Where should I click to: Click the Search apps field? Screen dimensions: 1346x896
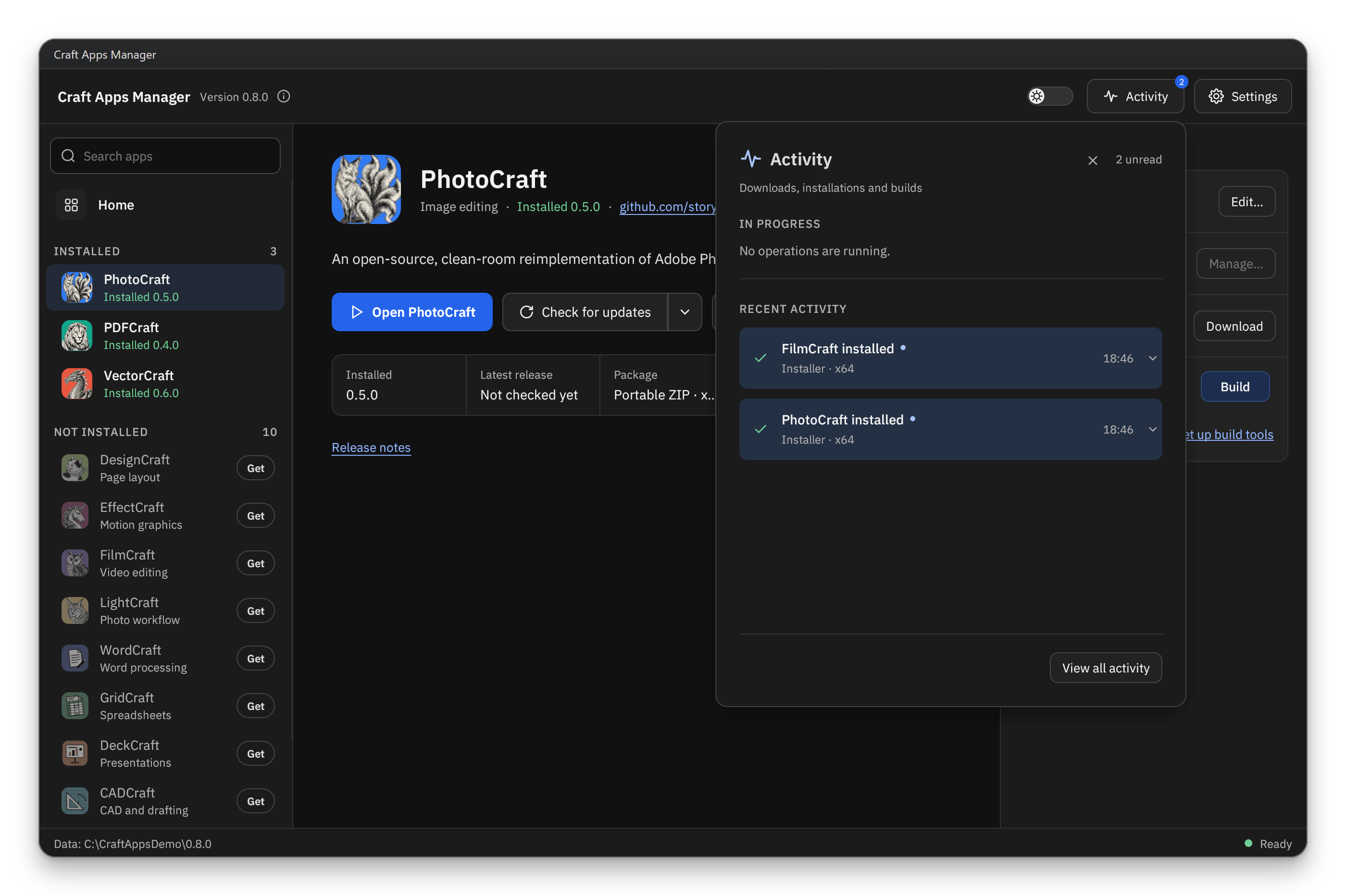(x=165, y=156)
